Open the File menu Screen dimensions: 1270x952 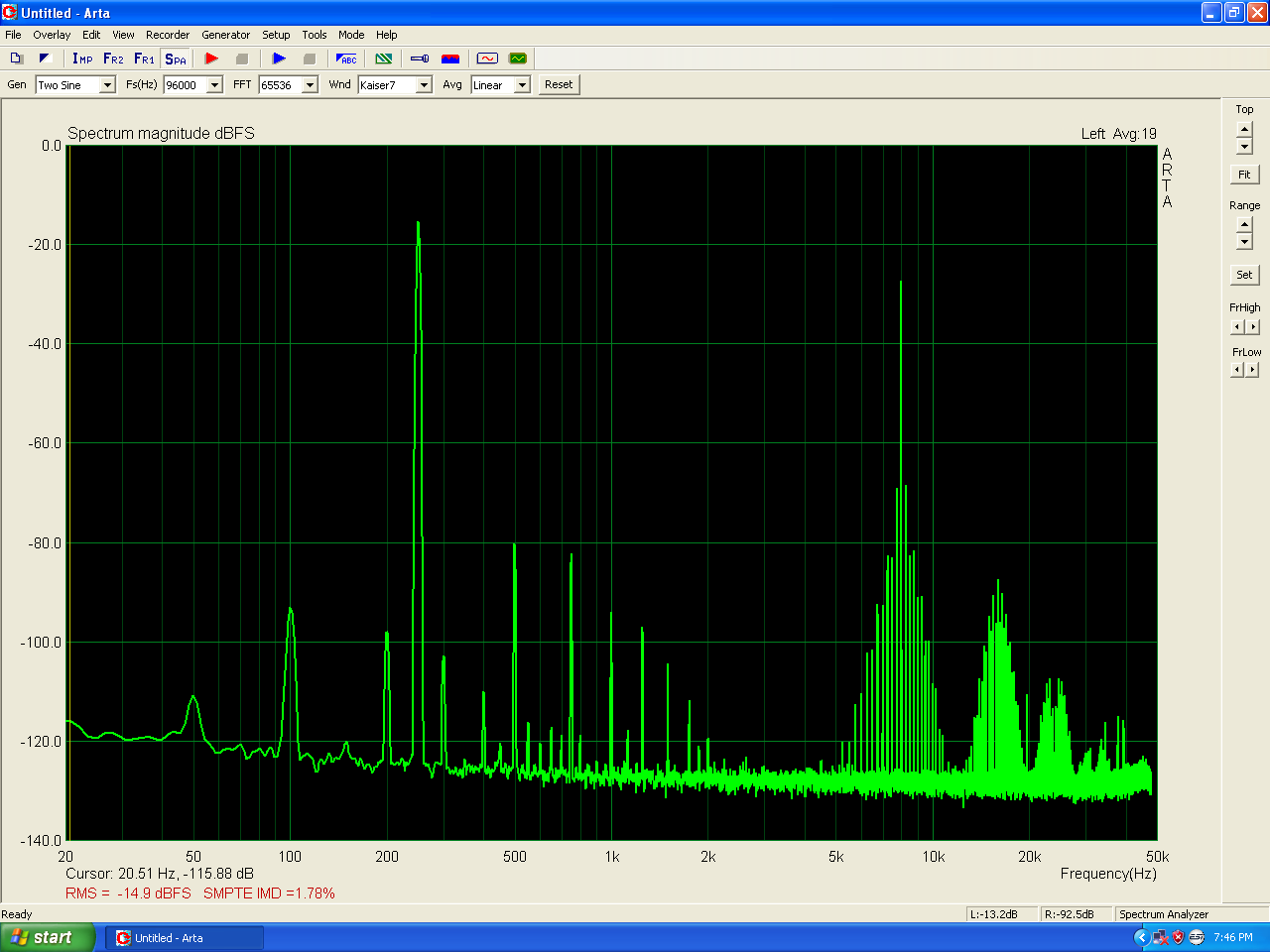pyautogui.click(x=13, y=35)
